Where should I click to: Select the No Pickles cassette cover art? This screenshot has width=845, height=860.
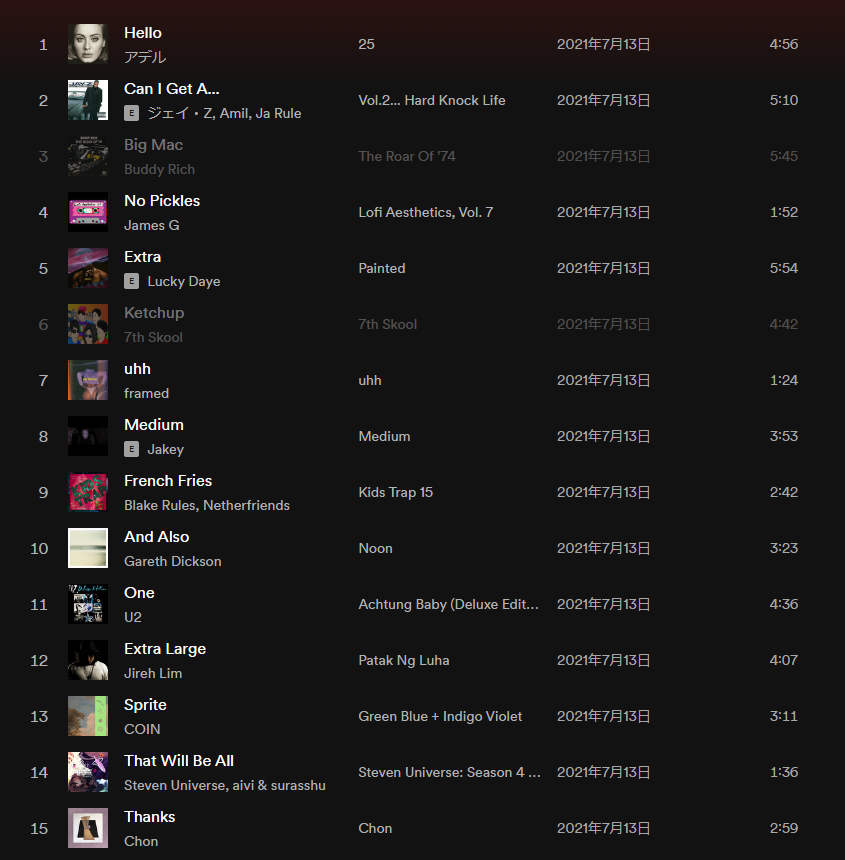(88, 212)
